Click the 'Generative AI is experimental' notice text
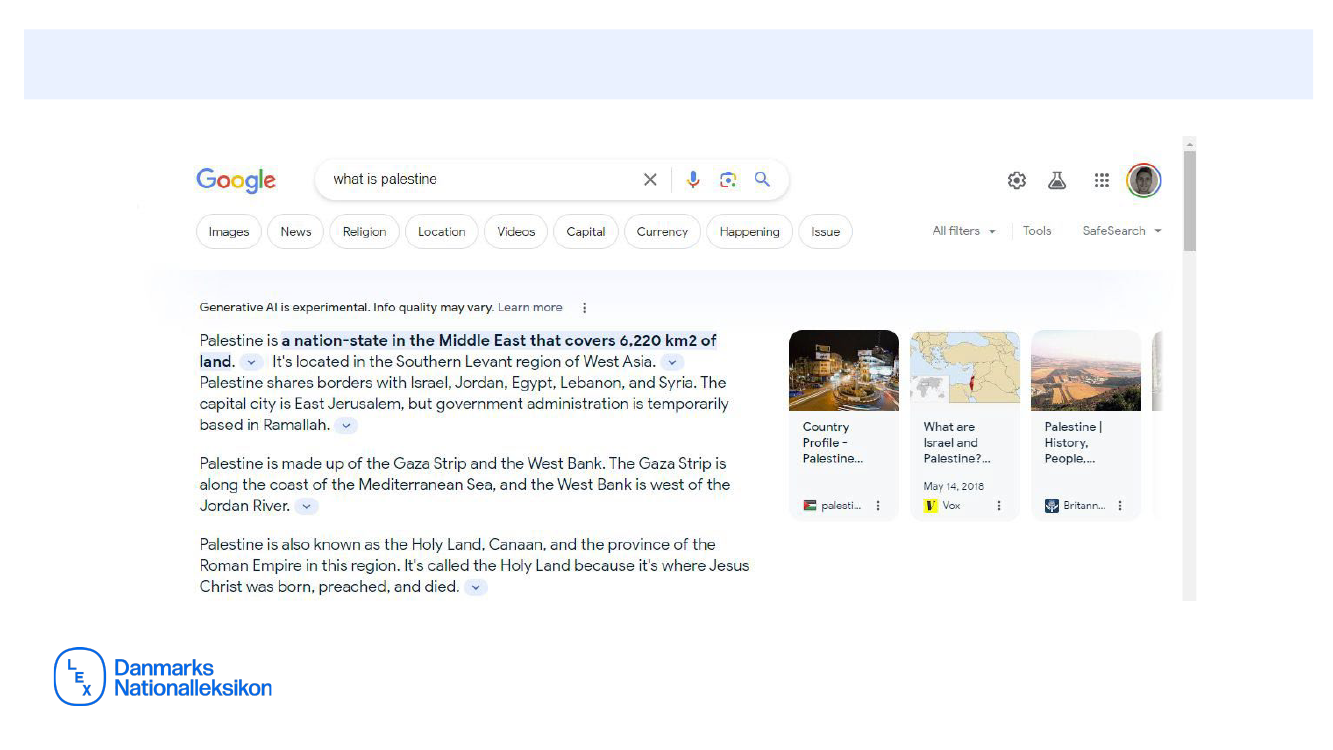This screenshot has width=1333, height=750. coord(346,308)
